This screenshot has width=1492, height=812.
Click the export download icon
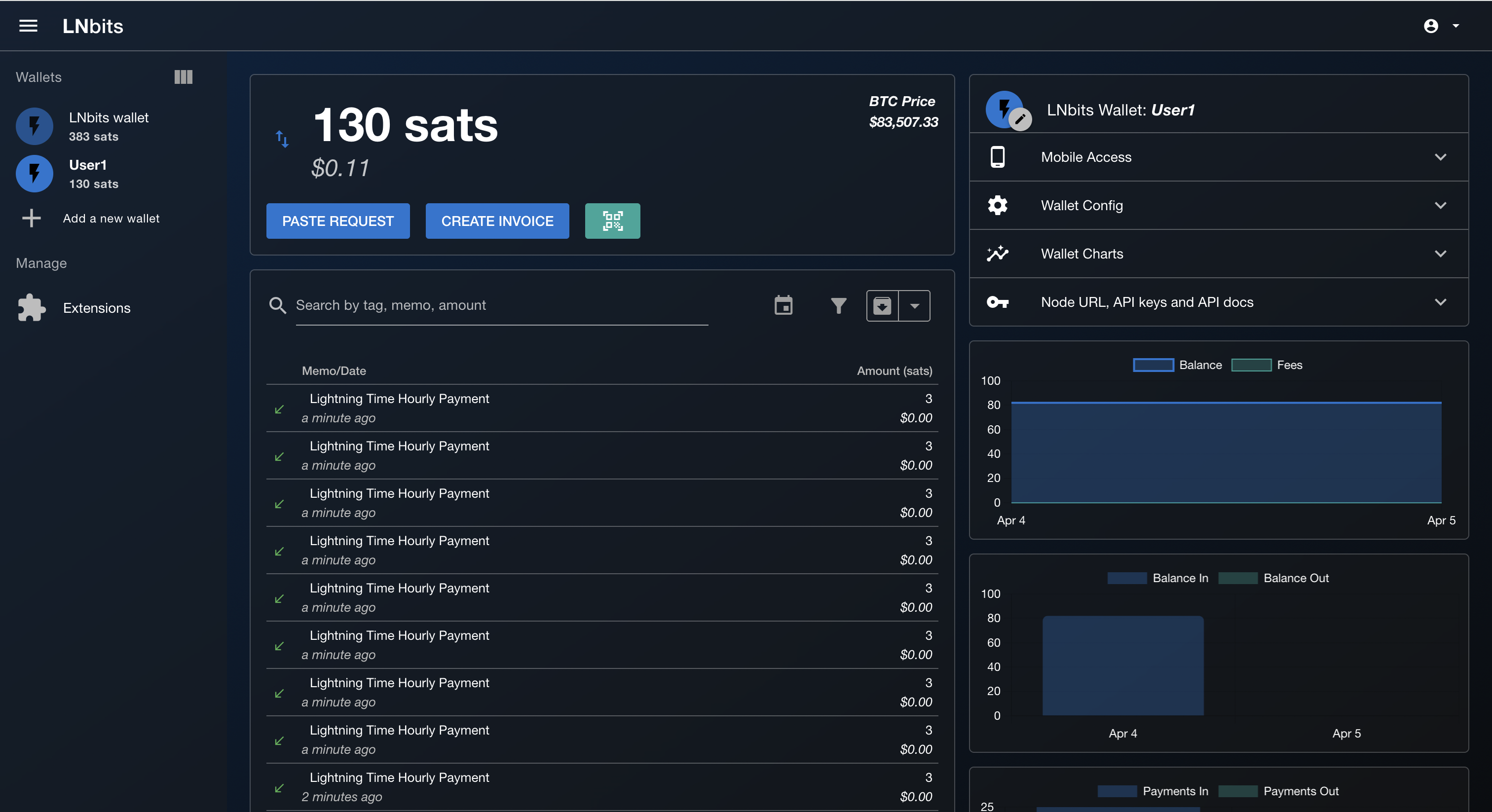point(882,305)
